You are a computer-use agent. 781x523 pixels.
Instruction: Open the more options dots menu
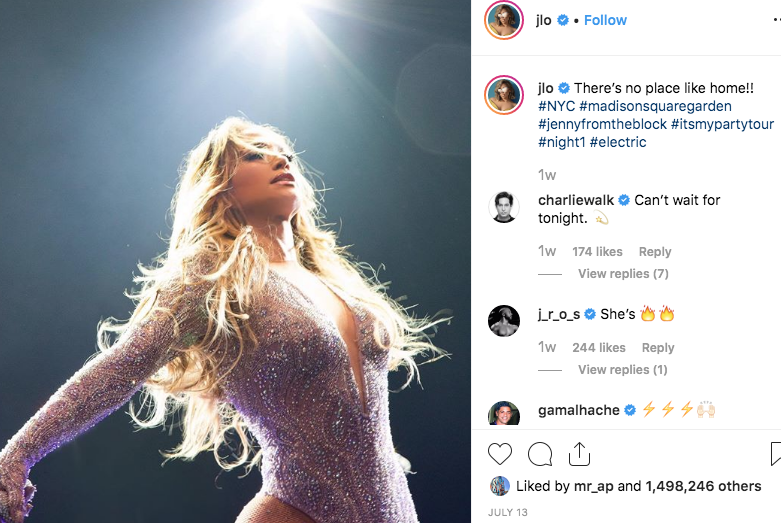click(777, 20)
